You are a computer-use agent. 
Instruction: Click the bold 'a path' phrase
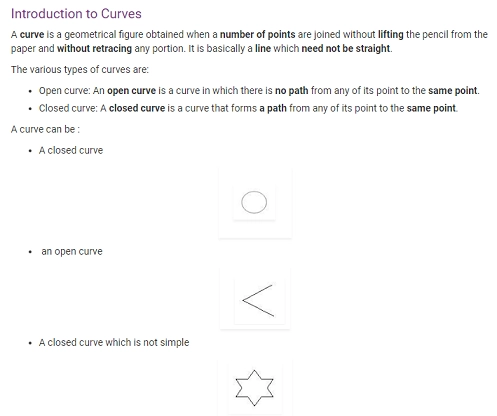pyautogui.click(x=273, y=109)
